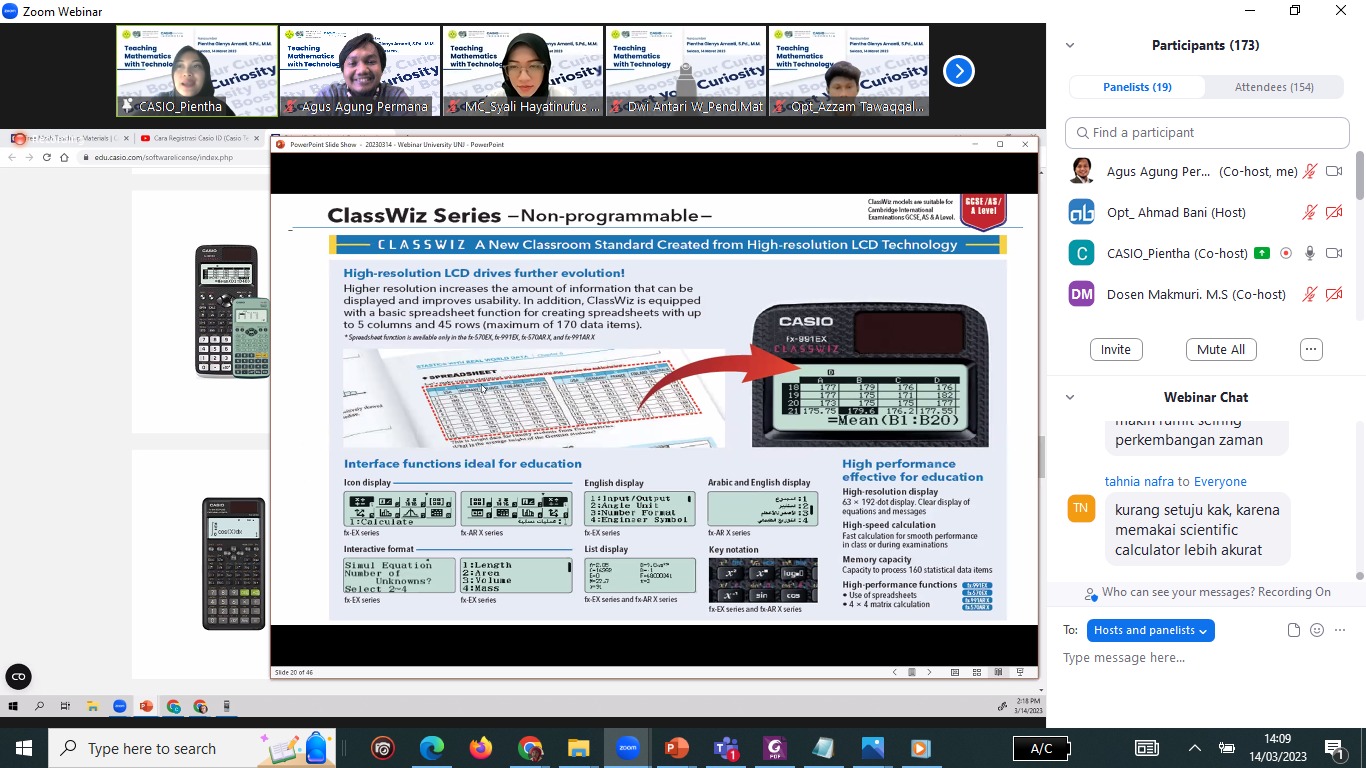Open the orange media player taskbar icon
This screenshot has height=768, width=1366.
click(x=921, y=748)
